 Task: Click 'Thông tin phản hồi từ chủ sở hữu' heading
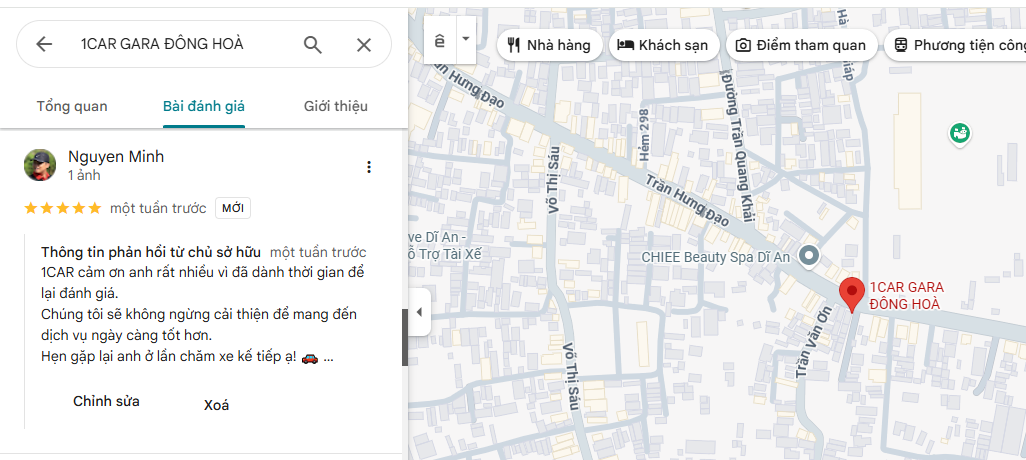point(151,253)
